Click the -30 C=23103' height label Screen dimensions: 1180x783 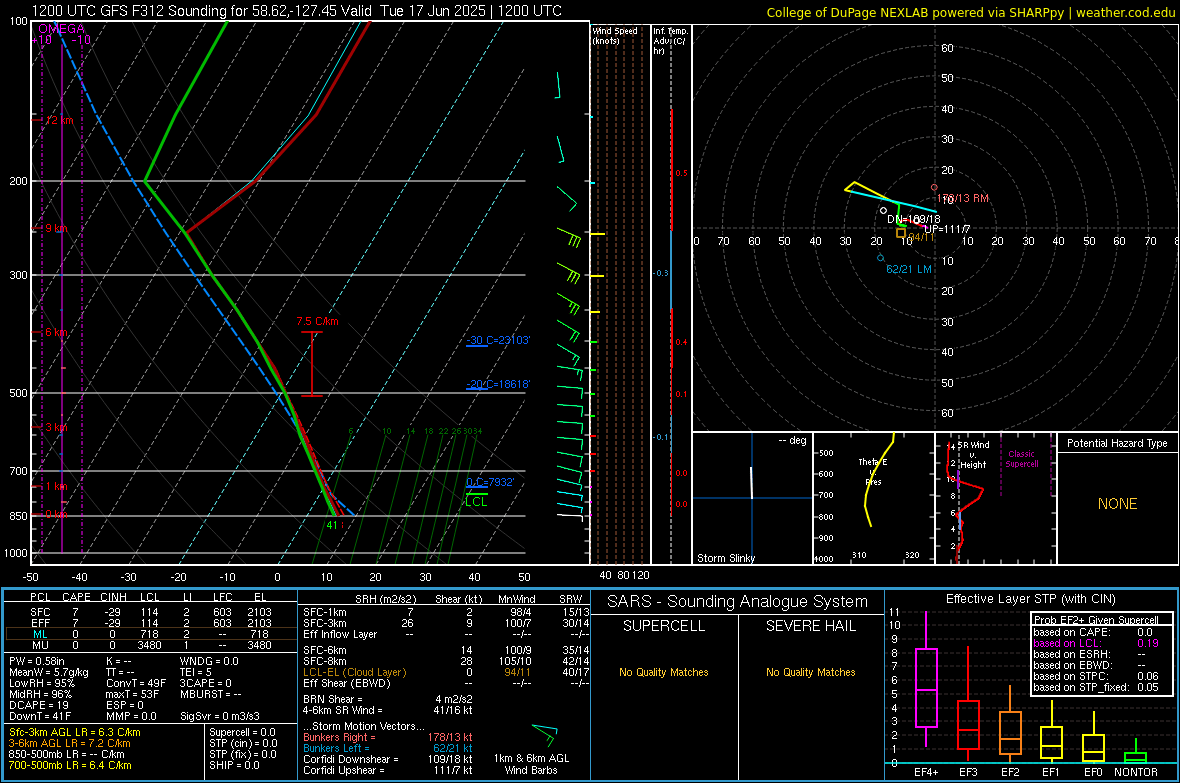pyautogui.click(x=498, y=340)
